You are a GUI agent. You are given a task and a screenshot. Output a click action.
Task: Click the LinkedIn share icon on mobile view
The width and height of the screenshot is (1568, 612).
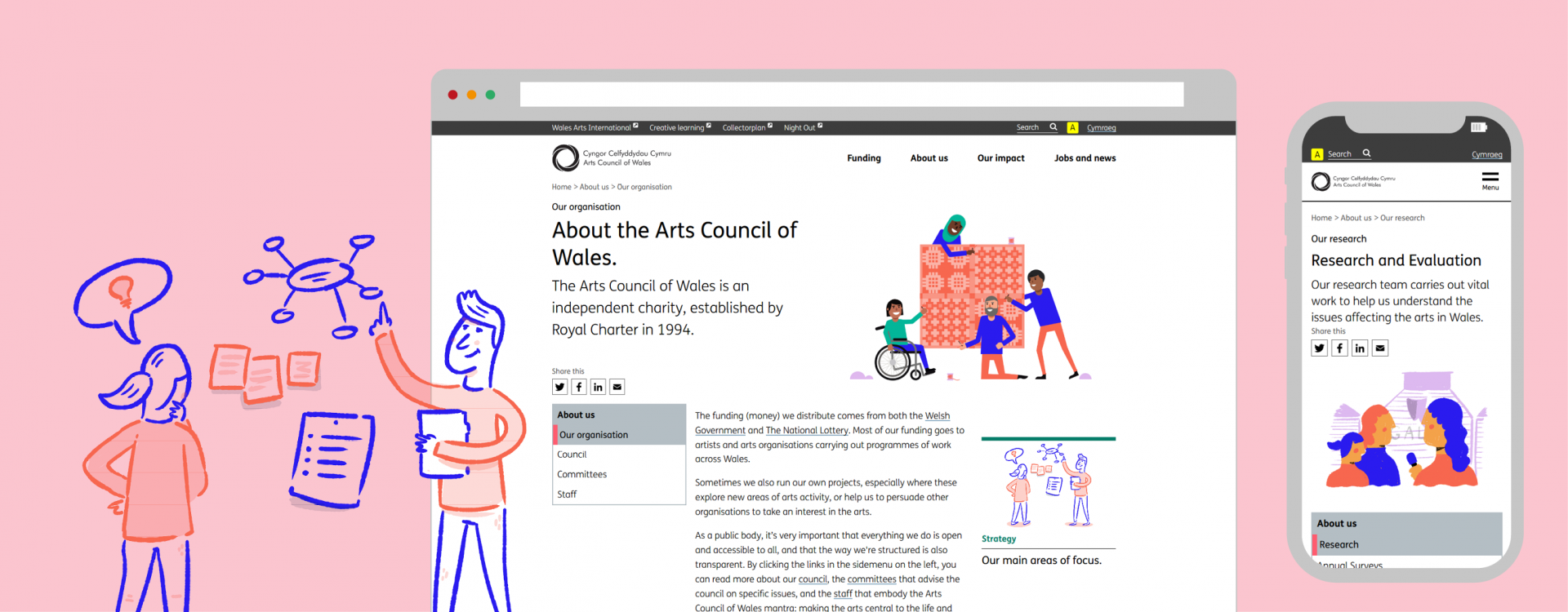[1360, 348]
